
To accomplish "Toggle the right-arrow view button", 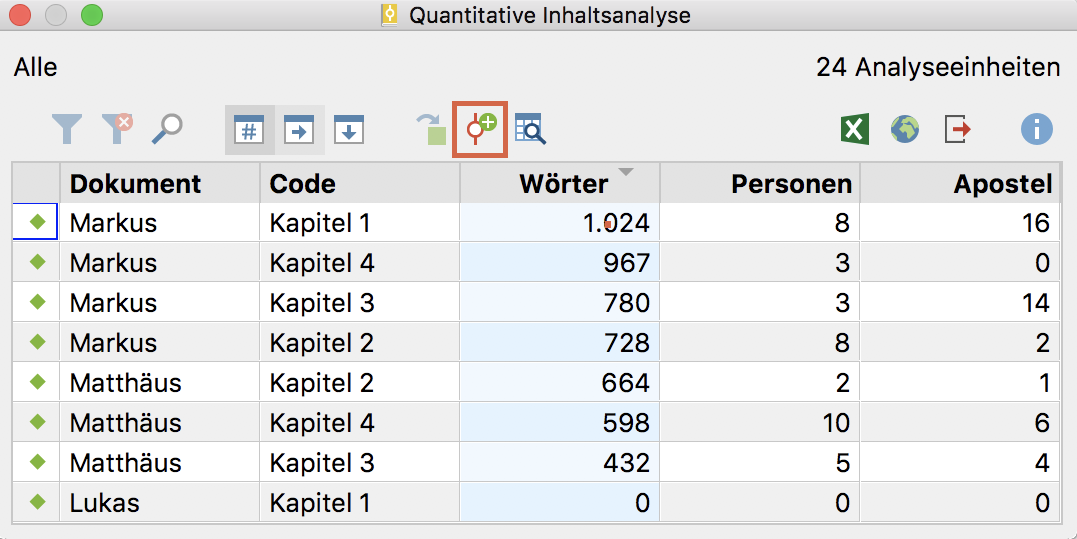I will pos(299,130).
